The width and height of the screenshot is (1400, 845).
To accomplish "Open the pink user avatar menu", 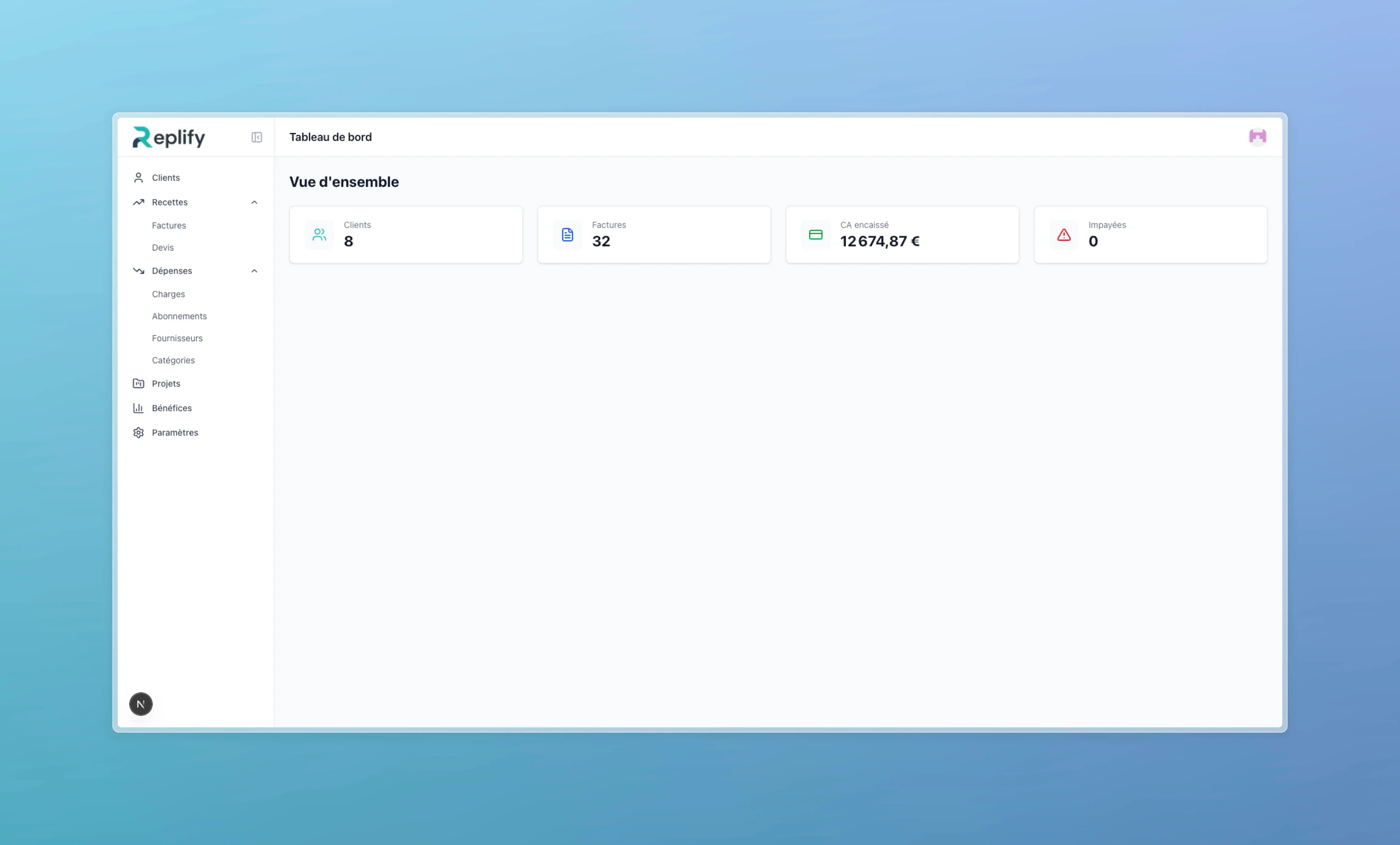I will [x=1257, y=137].
